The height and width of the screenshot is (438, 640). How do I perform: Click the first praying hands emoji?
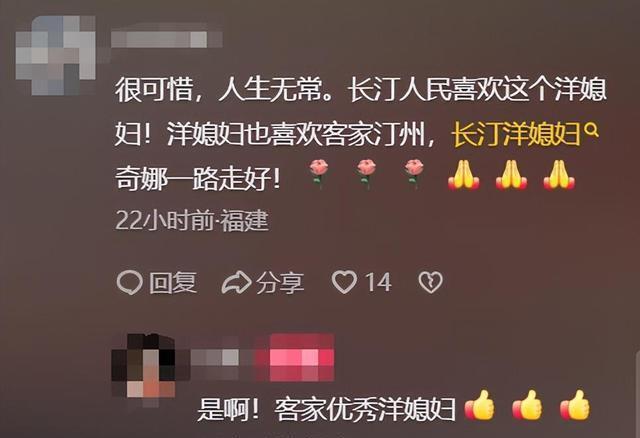point(463,175)
